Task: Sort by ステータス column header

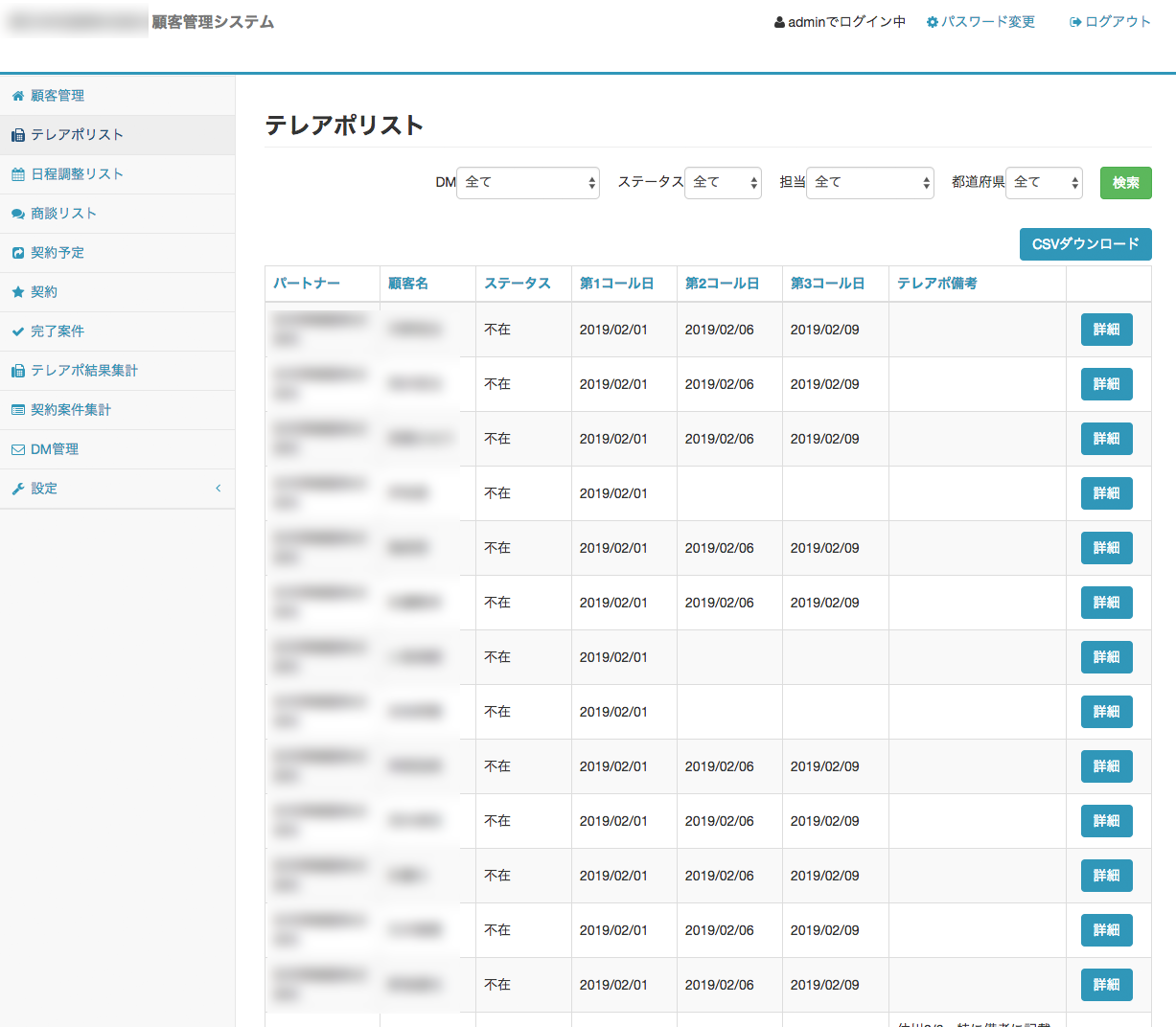Action: point(518,284)
